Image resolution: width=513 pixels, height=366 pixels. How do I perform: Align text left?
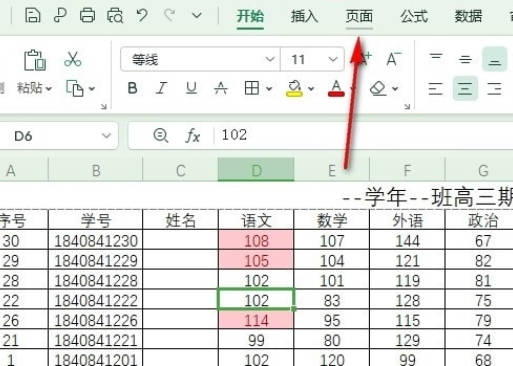436,89
